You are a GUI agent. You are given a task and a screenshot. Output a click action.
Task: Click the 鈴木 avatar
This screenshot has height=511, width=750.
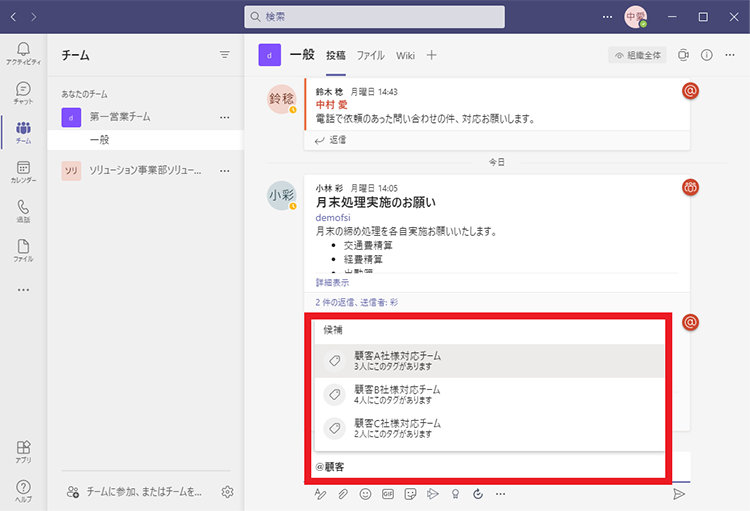coord(281,99)
